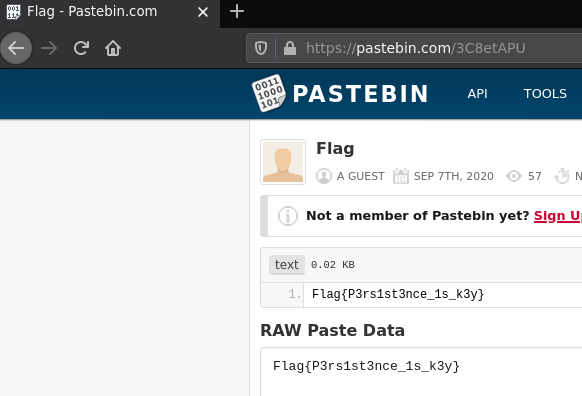Viewport: 582px width, 396px height.
Task: Click the info circle icon in notice
Action: 288,216
